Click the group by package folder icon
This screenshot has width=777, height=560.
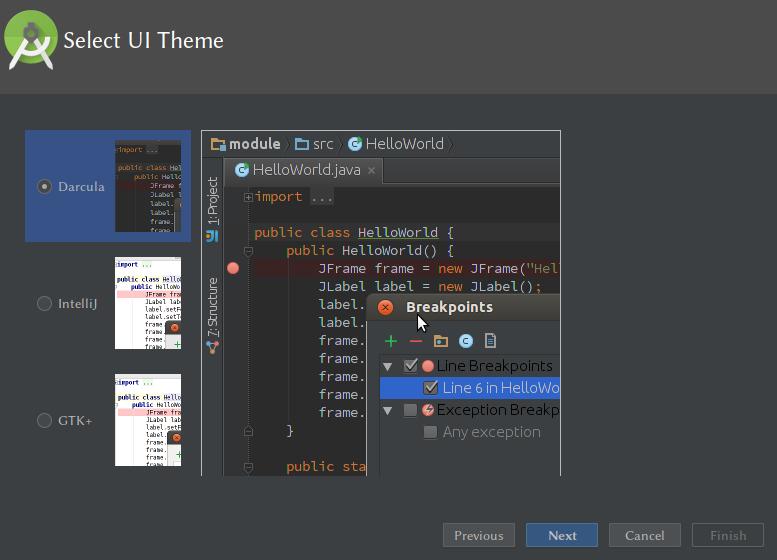coord(441,341)
